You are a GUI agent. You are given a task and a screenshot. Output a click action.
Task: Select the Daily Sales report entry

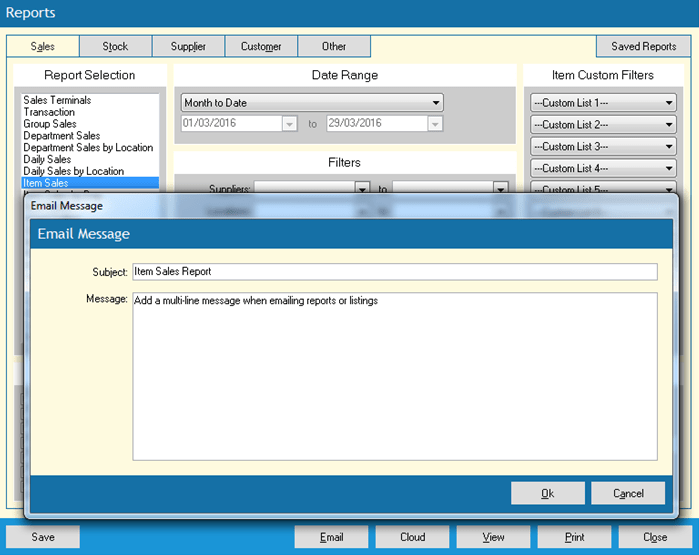[47, 159]
